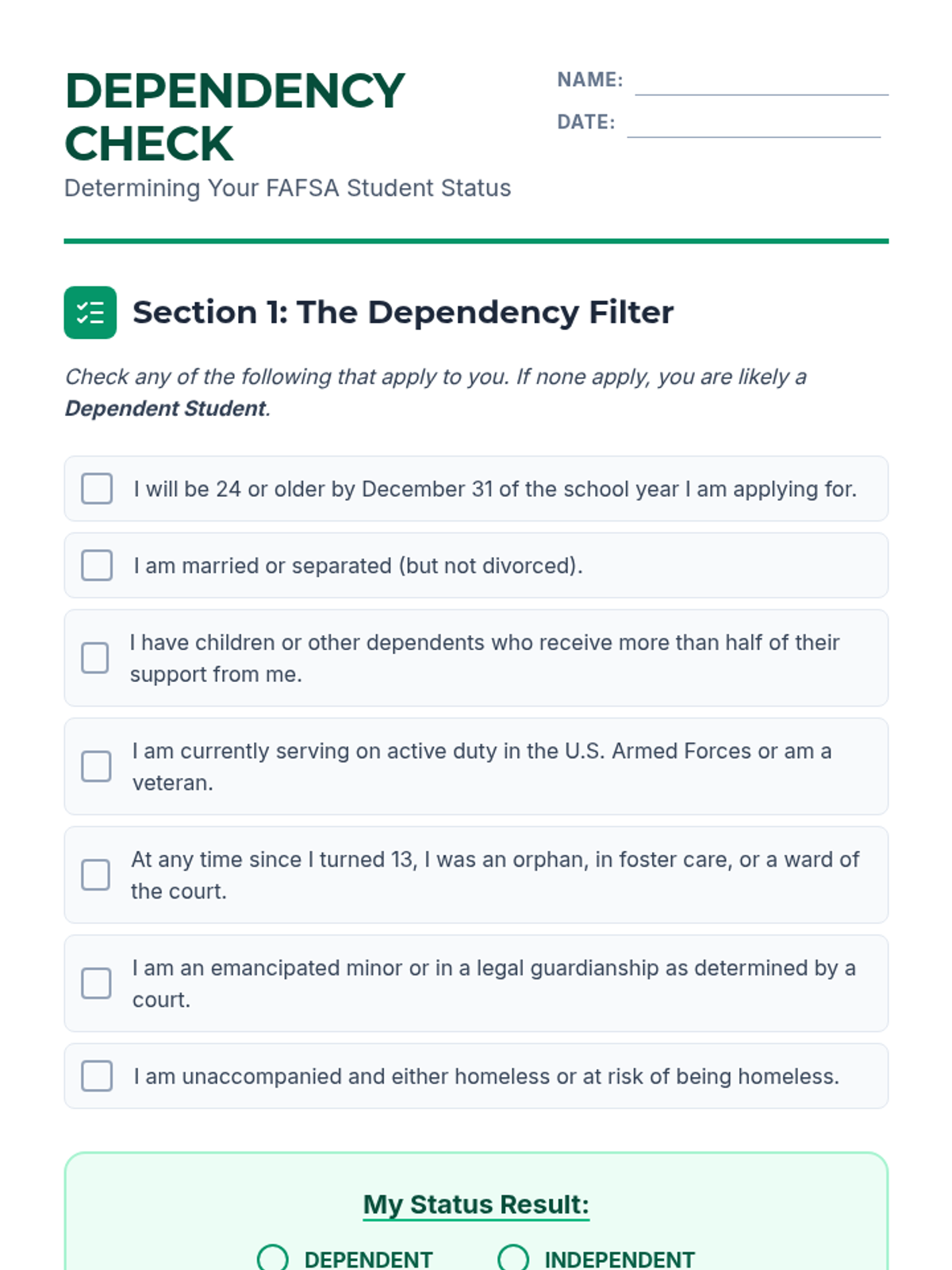Click the bold 'Dependent Student' text in the instructions
The width and height of the screenshot is (952, 1270).
click(165, 409)
